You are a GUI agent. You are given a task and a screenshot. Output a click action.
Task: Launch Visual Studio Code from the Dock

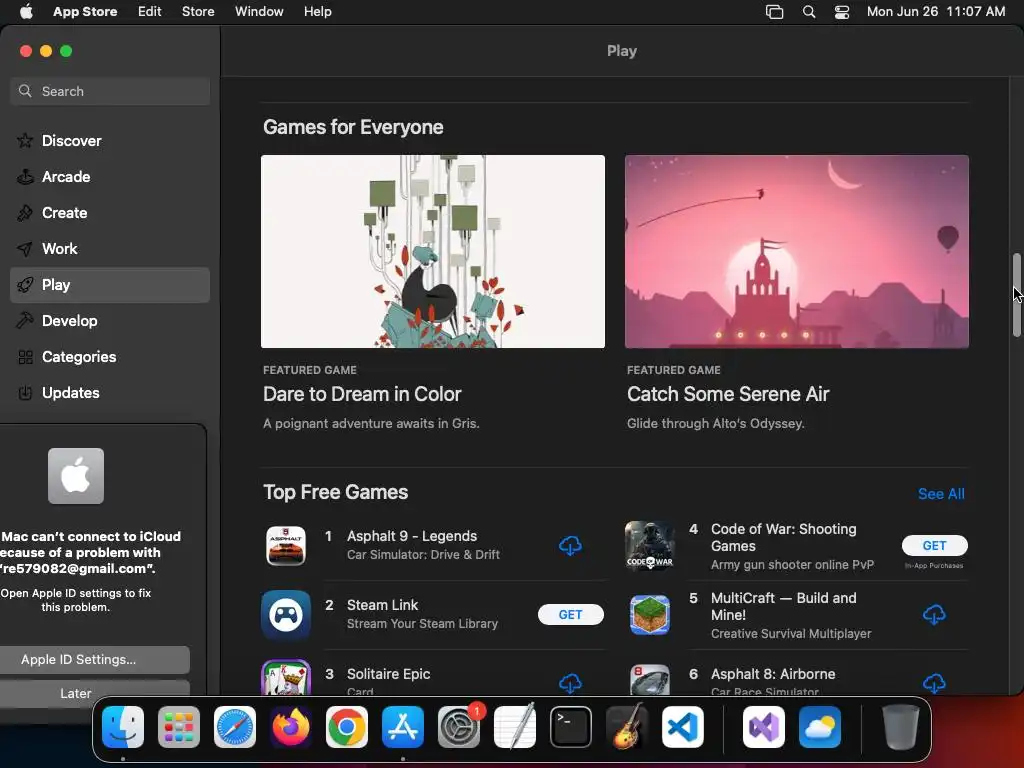682,727
